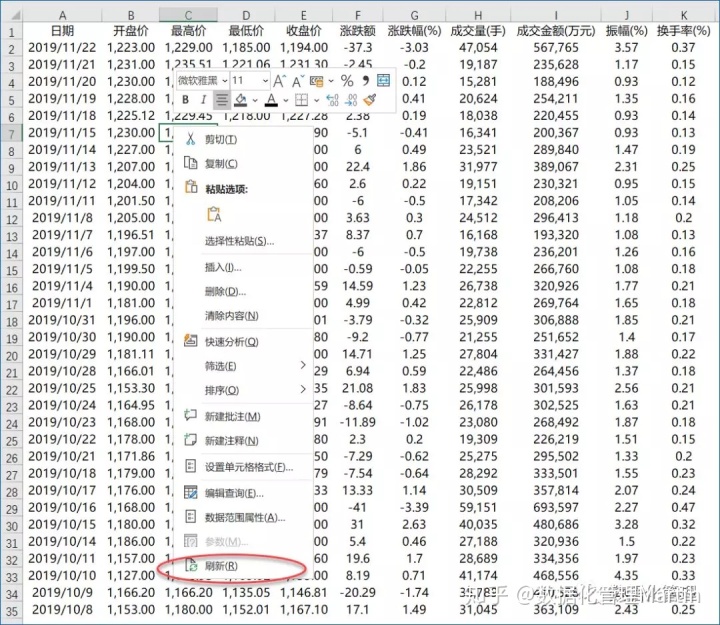Click the borders grid icon

(x=301, y=99)
